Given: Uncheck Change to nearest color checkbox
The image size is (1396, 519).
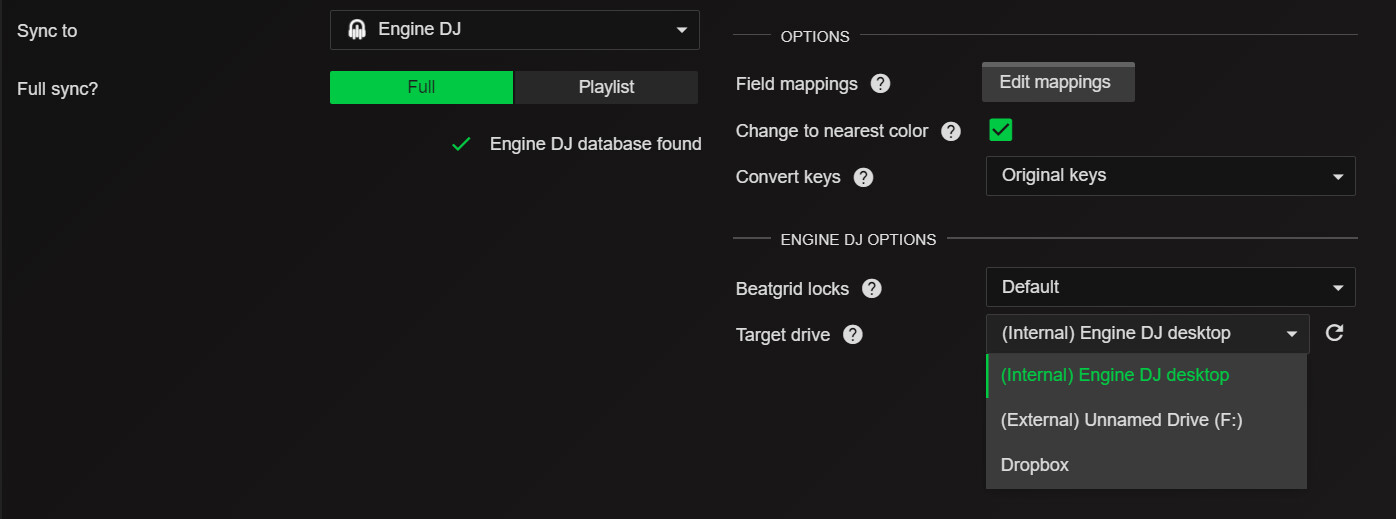Looking at the screenshot, I should click(1000, 130).
